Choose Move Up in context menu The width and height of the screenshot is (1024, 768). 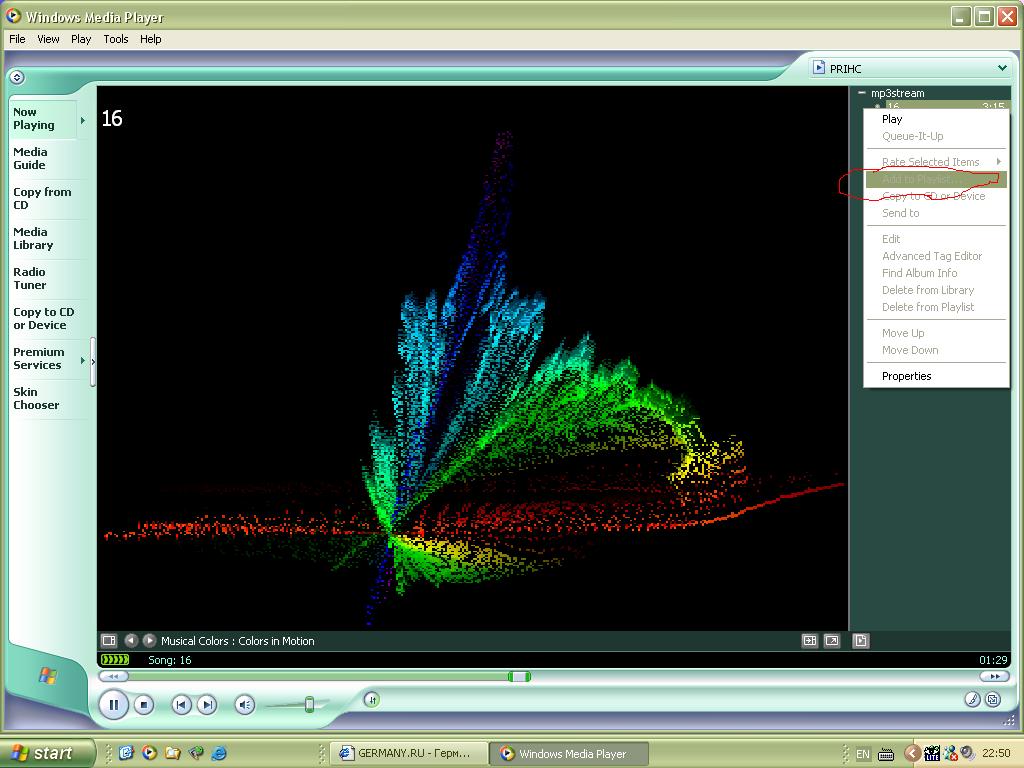pos(936,333)
